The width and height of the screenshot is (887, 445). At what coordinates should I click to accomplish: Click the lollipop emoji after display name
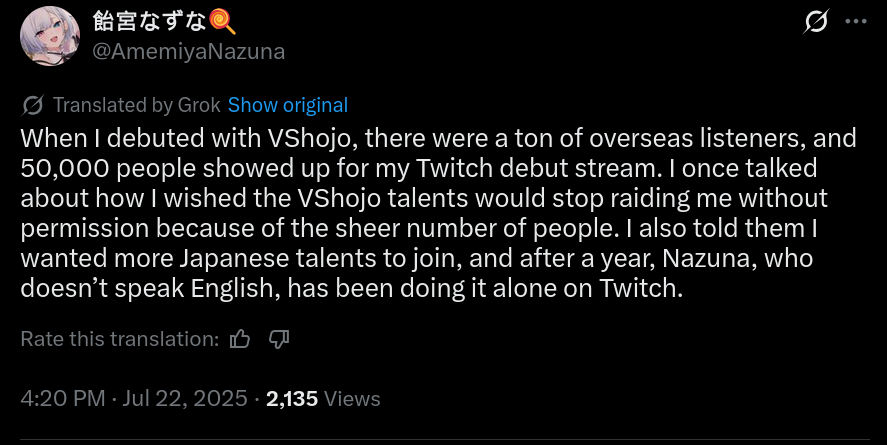(222, 23)
